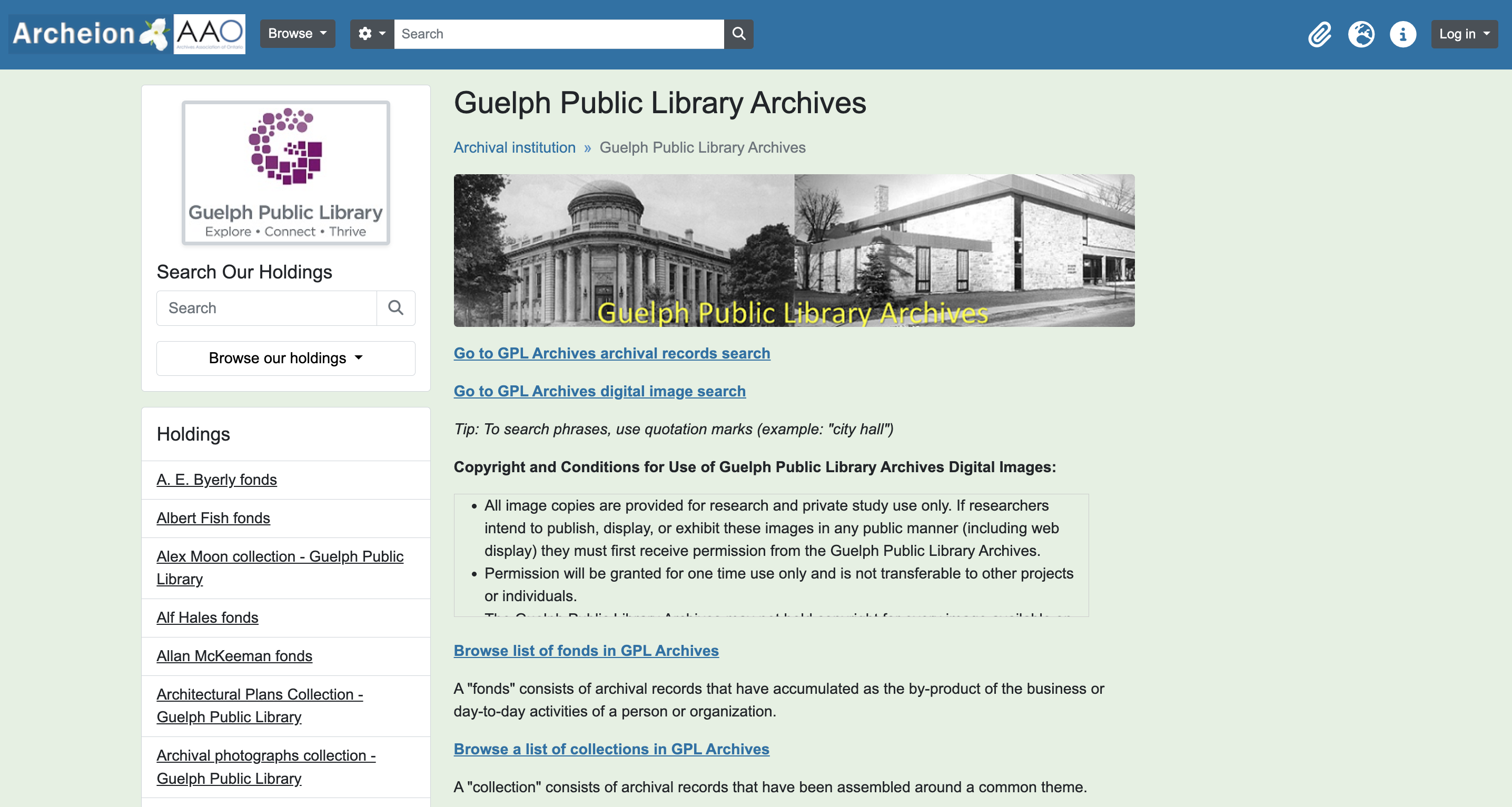Open the Browse dropdown menu

coord(297,34)
